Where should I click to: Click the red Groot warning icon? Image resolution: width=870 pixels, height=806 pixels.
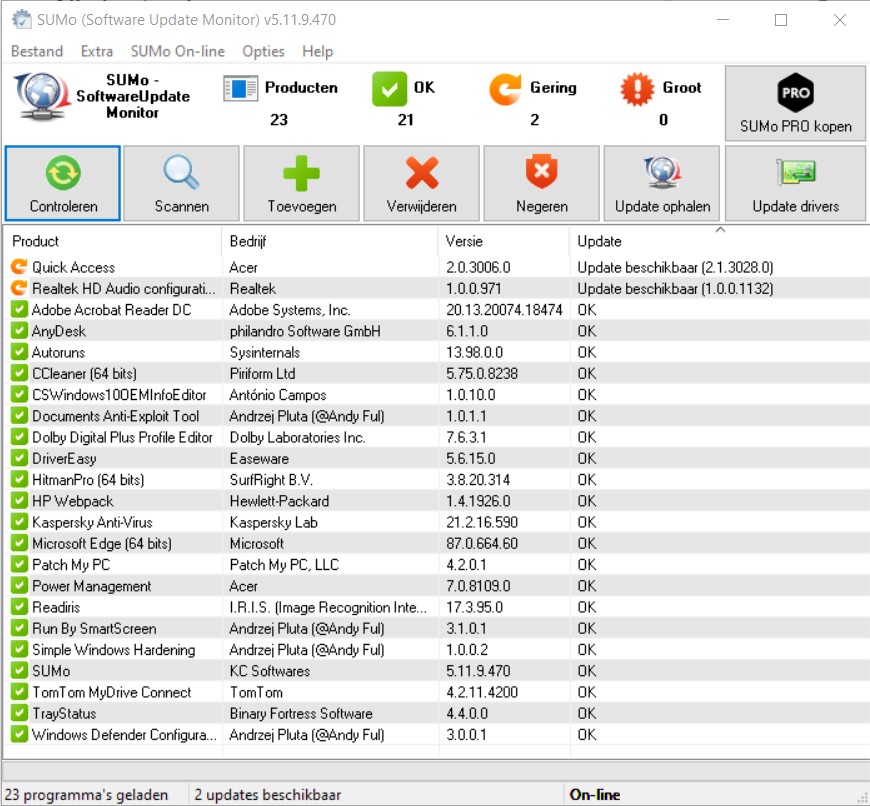tap(637, 89)
